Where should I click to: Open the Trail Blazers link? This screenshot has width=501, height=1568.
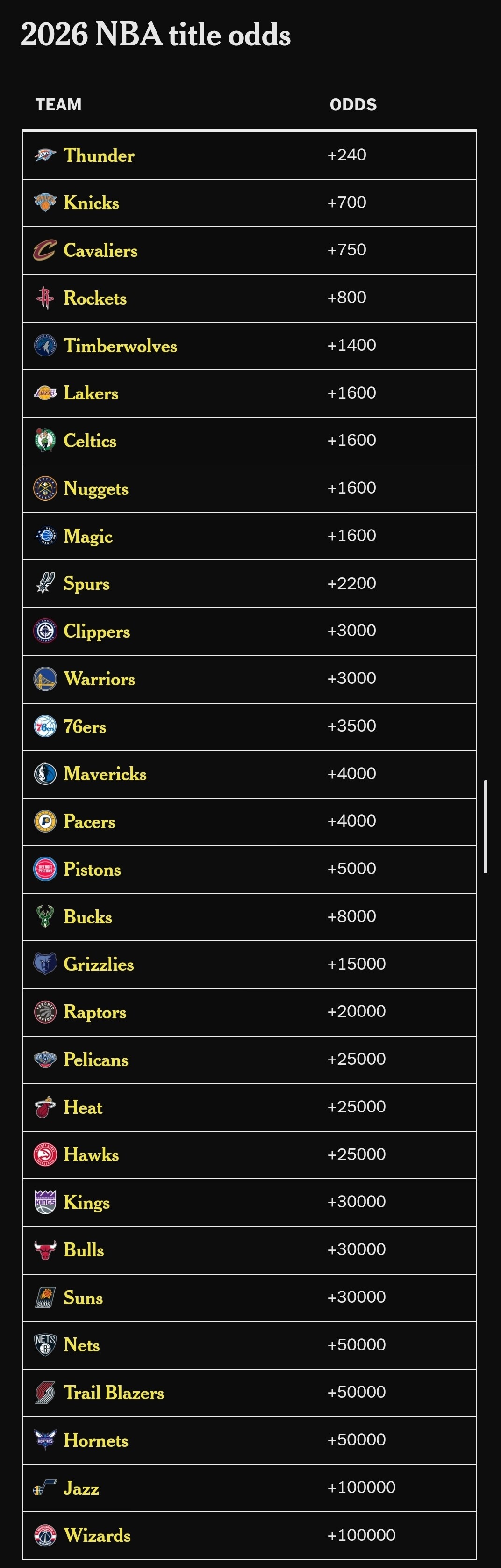(x=114, y=1393)
